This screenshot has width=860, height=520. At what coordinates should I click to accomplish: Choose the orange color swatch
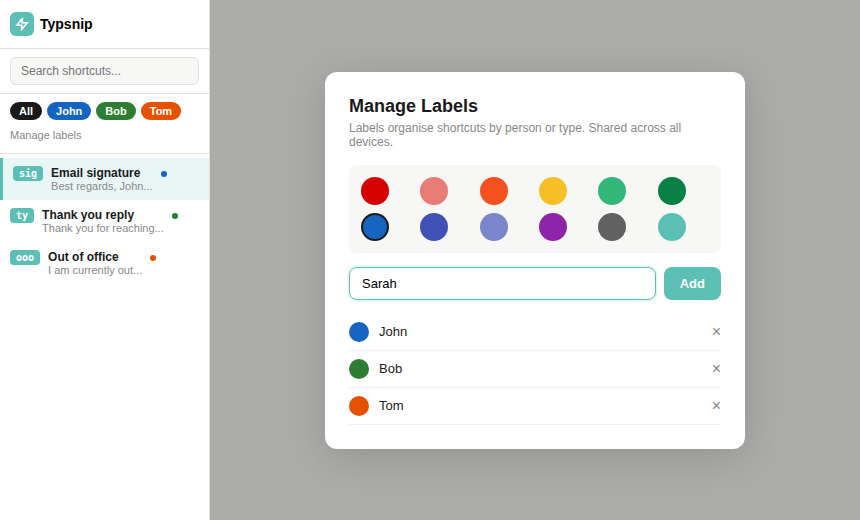[494, 191]
